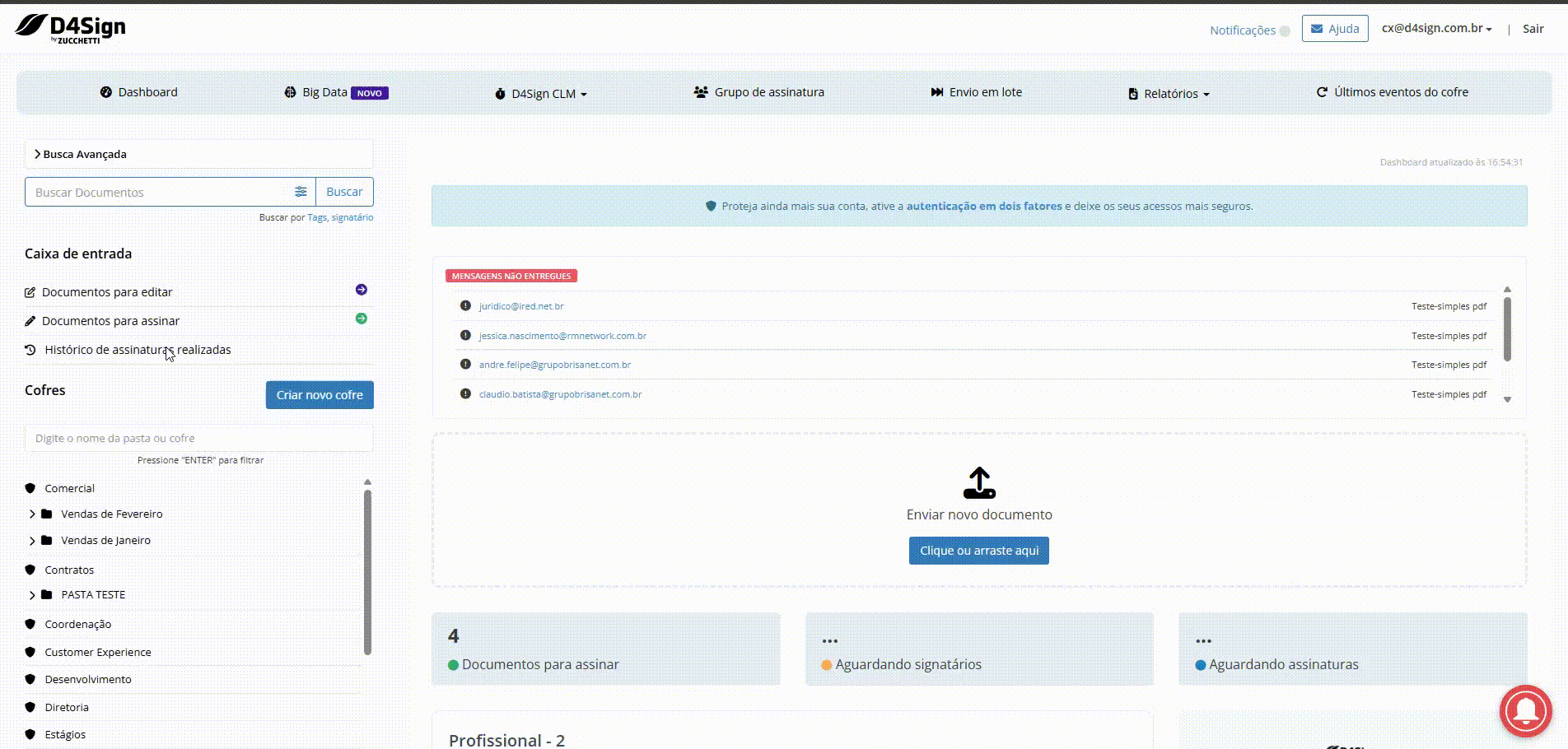Click the Notificações link

[1243, 30]
